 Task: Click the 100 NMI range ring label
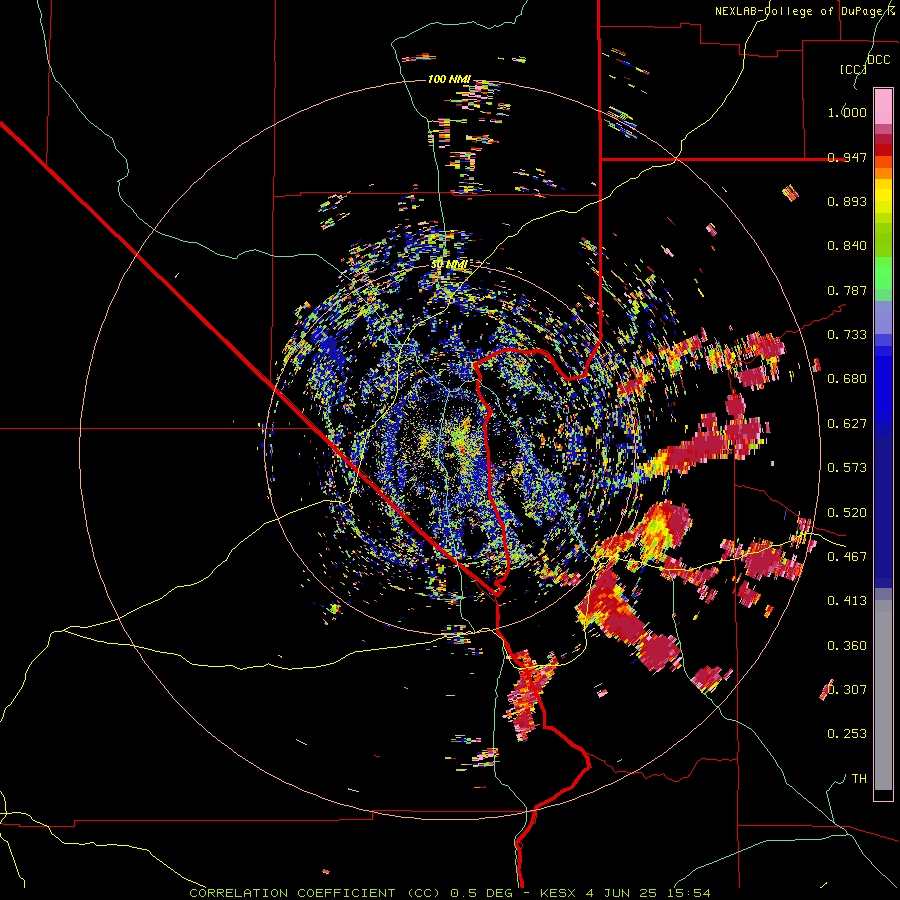449,79
